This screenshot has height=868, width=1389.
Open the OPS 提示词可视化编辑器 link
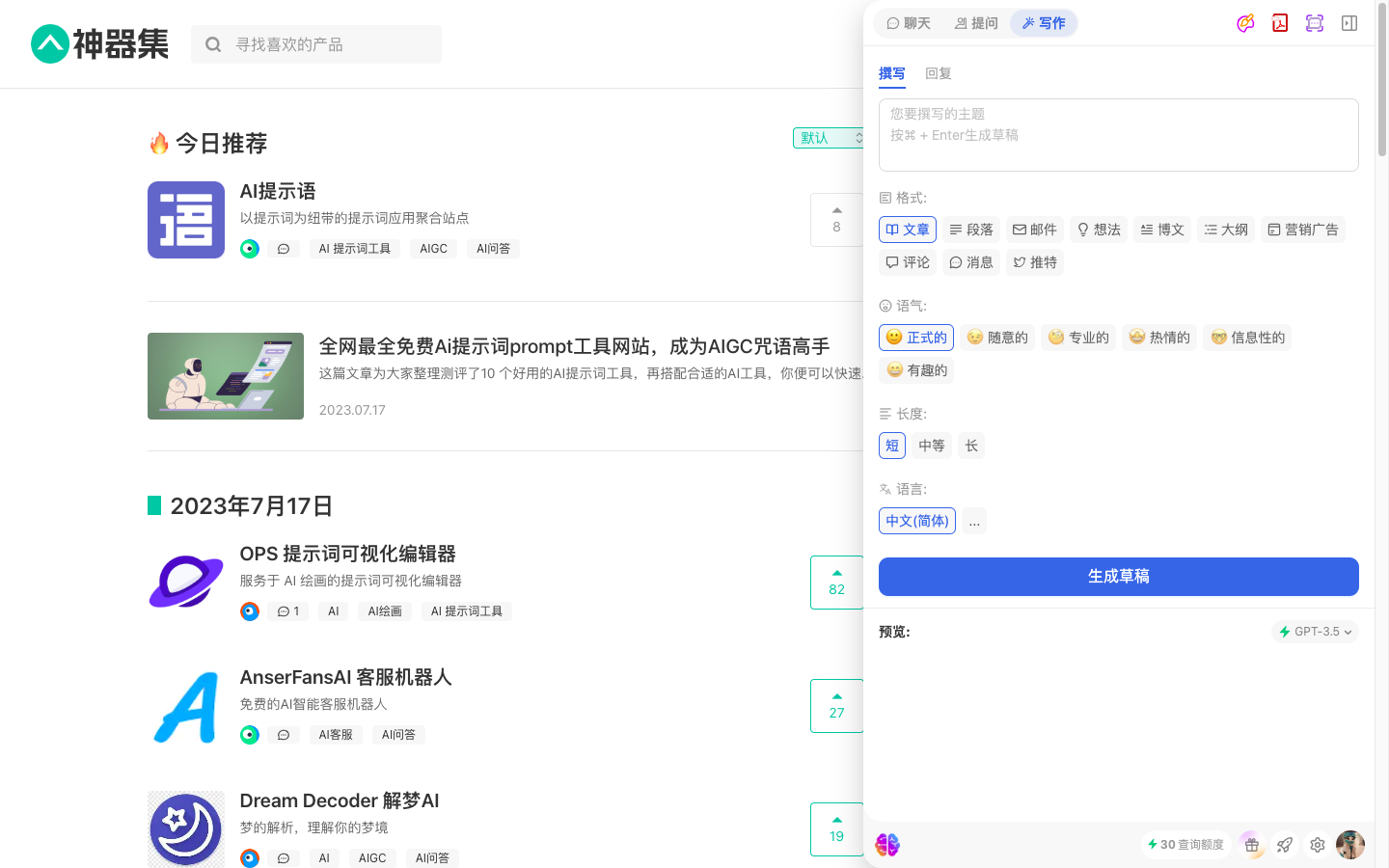[x=348, y=554]
